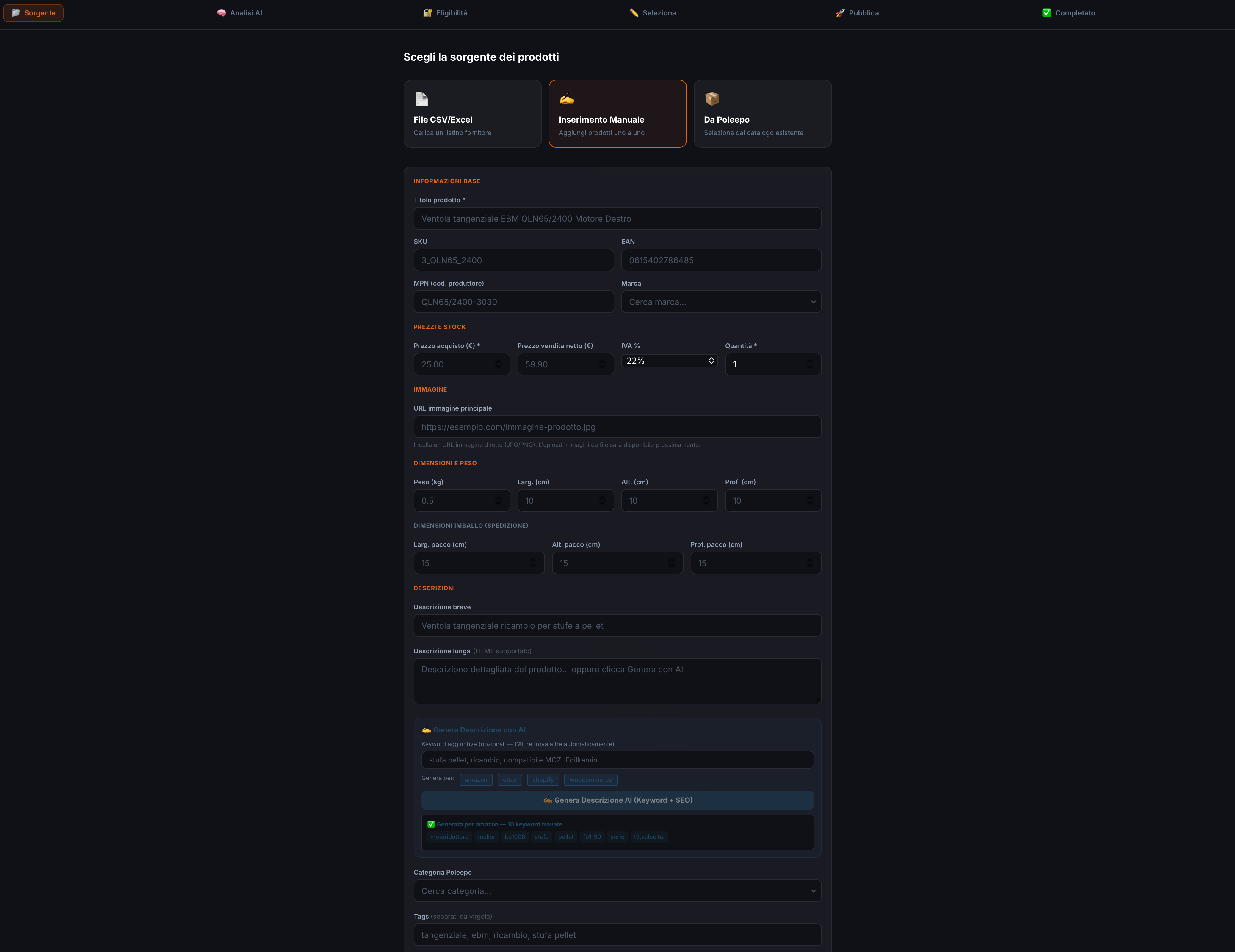Select the Da Poleepo package card
The width and height of the screenshot is (1235, 952).
click(762, 114)
